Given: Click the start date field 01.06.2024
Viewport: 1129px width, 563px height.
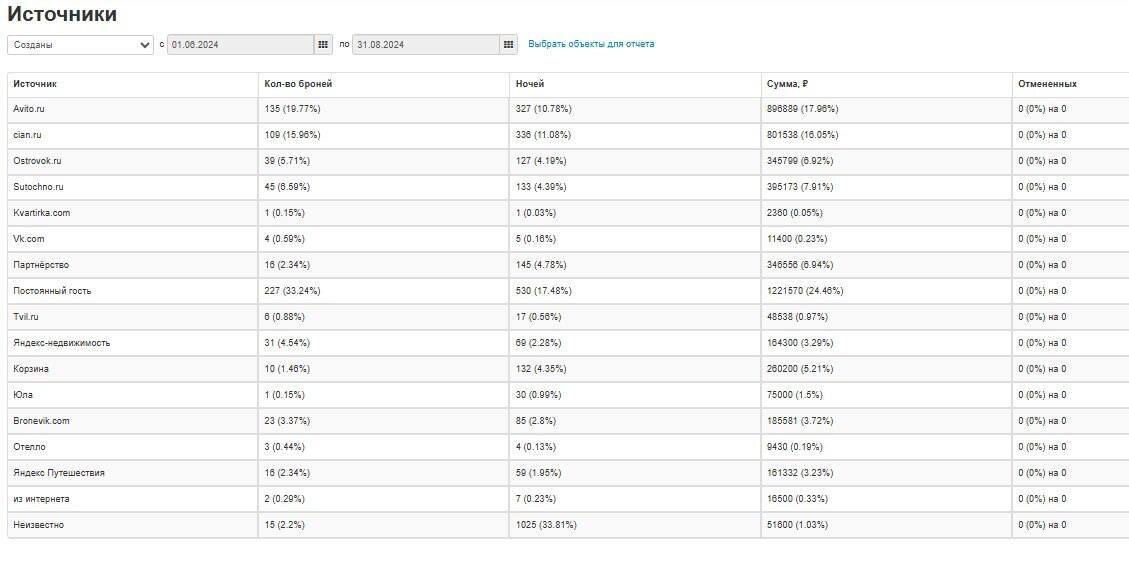Looking at the screenshot, I should pos(240,44).
